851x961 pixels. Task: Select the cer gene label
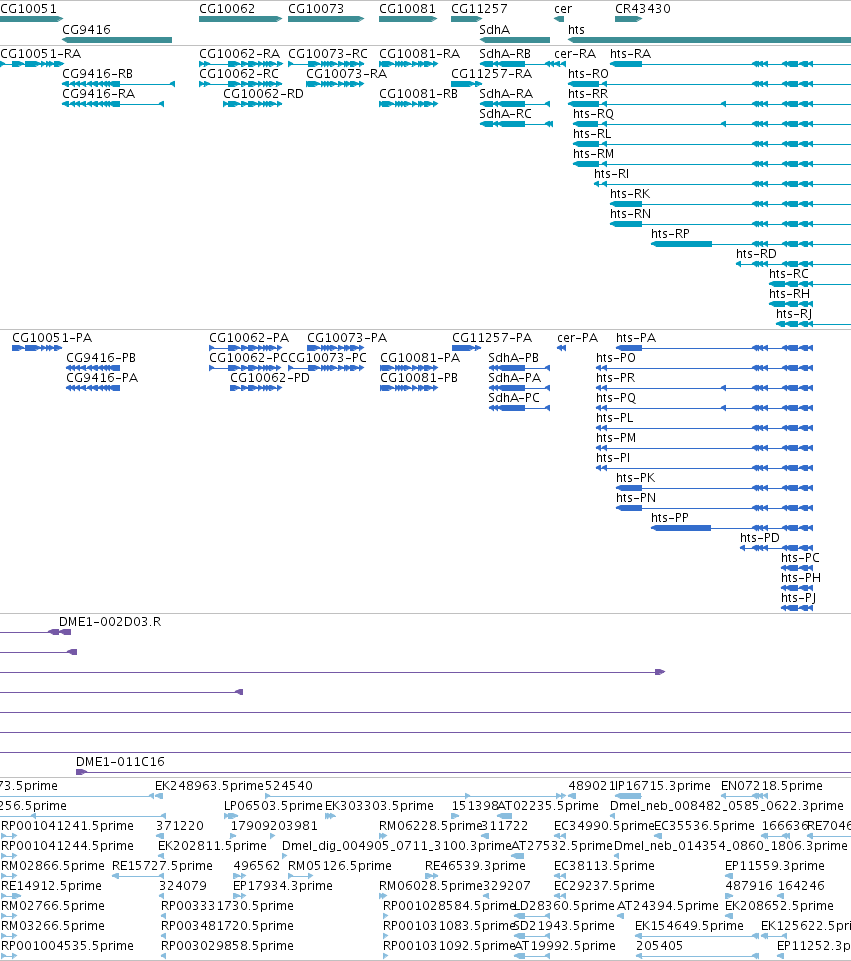(562, 9)
